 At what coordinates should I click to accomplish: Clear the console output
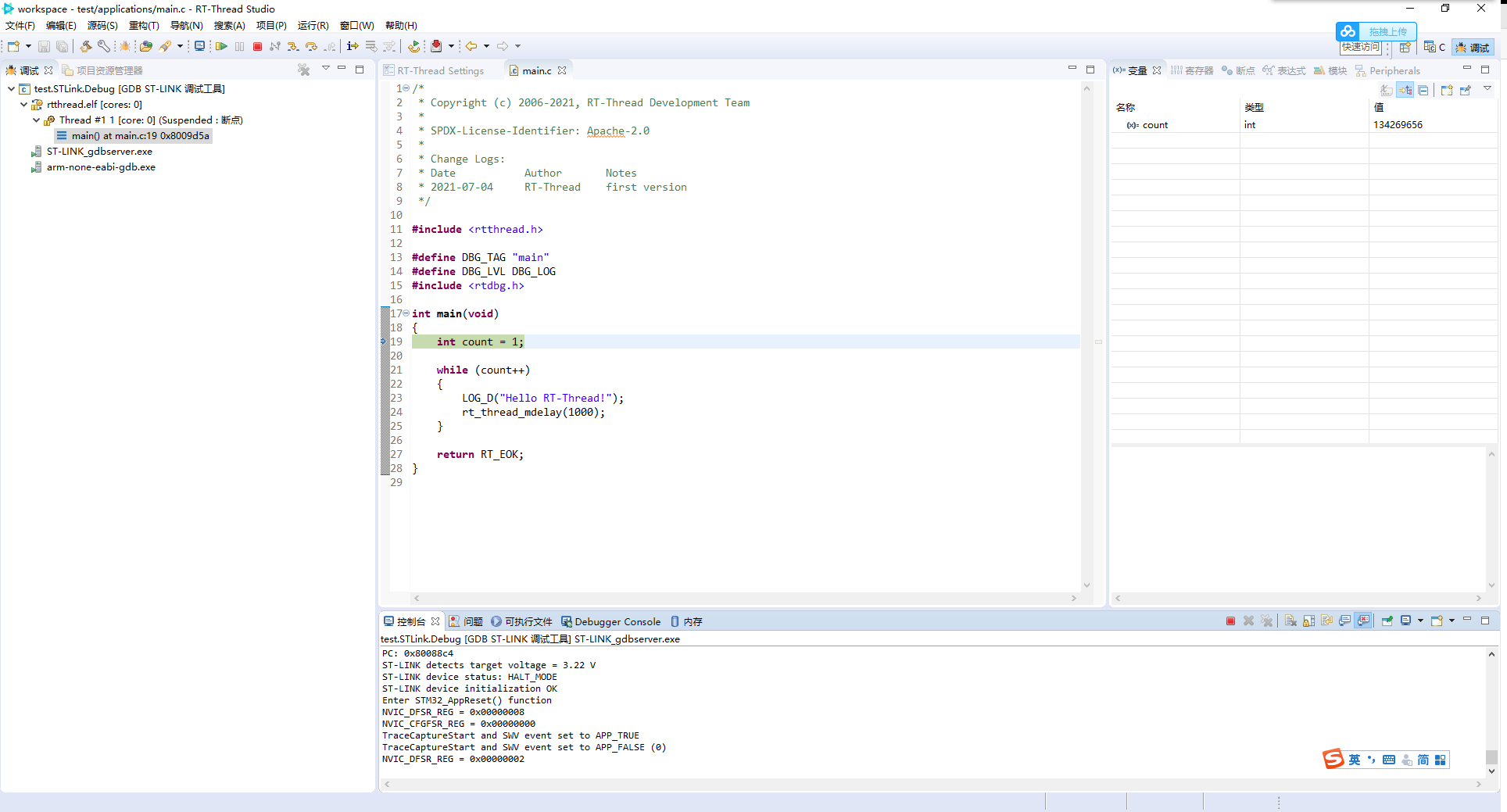pyautogui.click(x=1291, y=621)
